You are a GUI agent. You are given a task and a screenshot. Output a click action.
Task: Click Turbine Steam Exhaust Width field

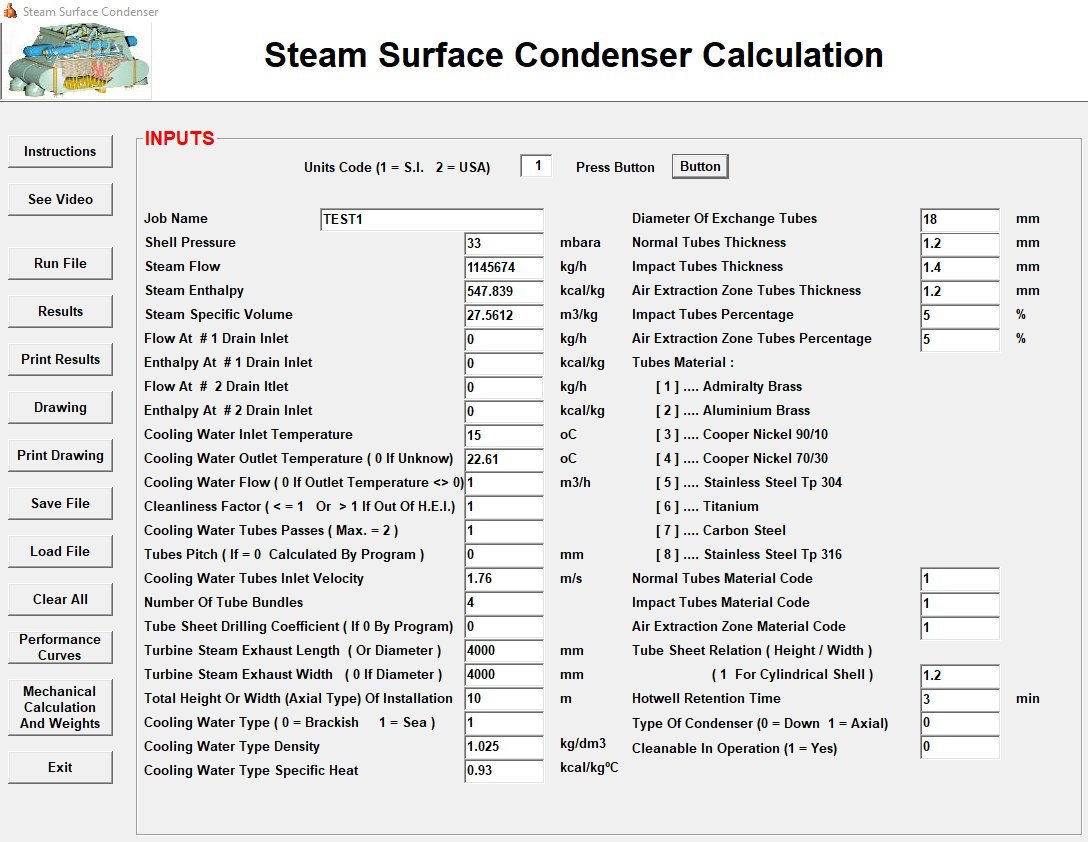click(504, 675)
